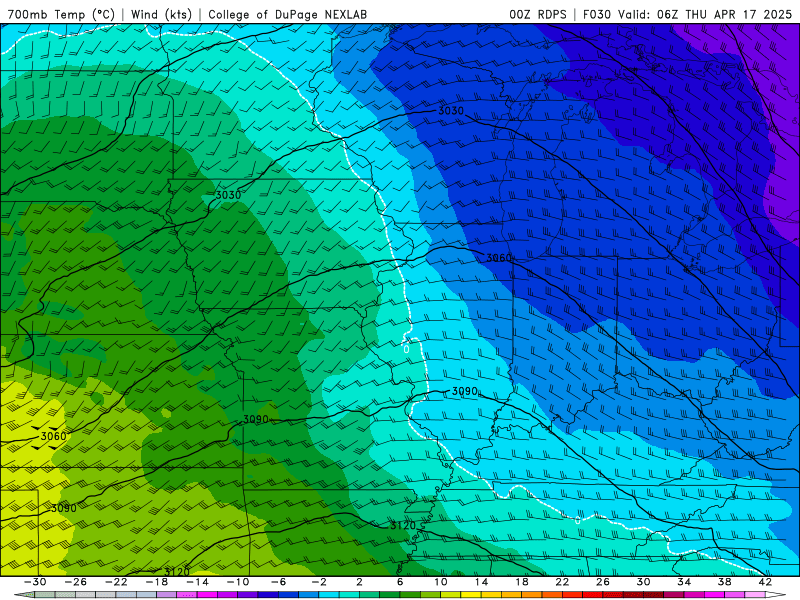Select the 3060 contour label over yellow shading

[x=54, y=436]
